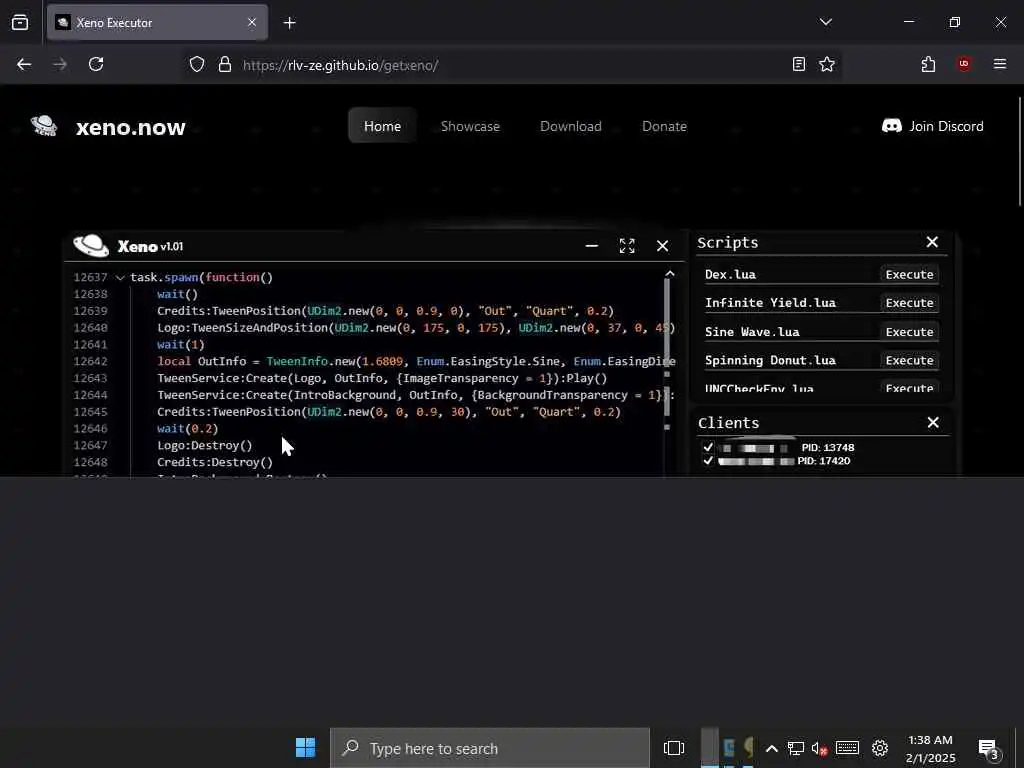
Task: Select the Home nav tab
Action: tap(382, 125)
